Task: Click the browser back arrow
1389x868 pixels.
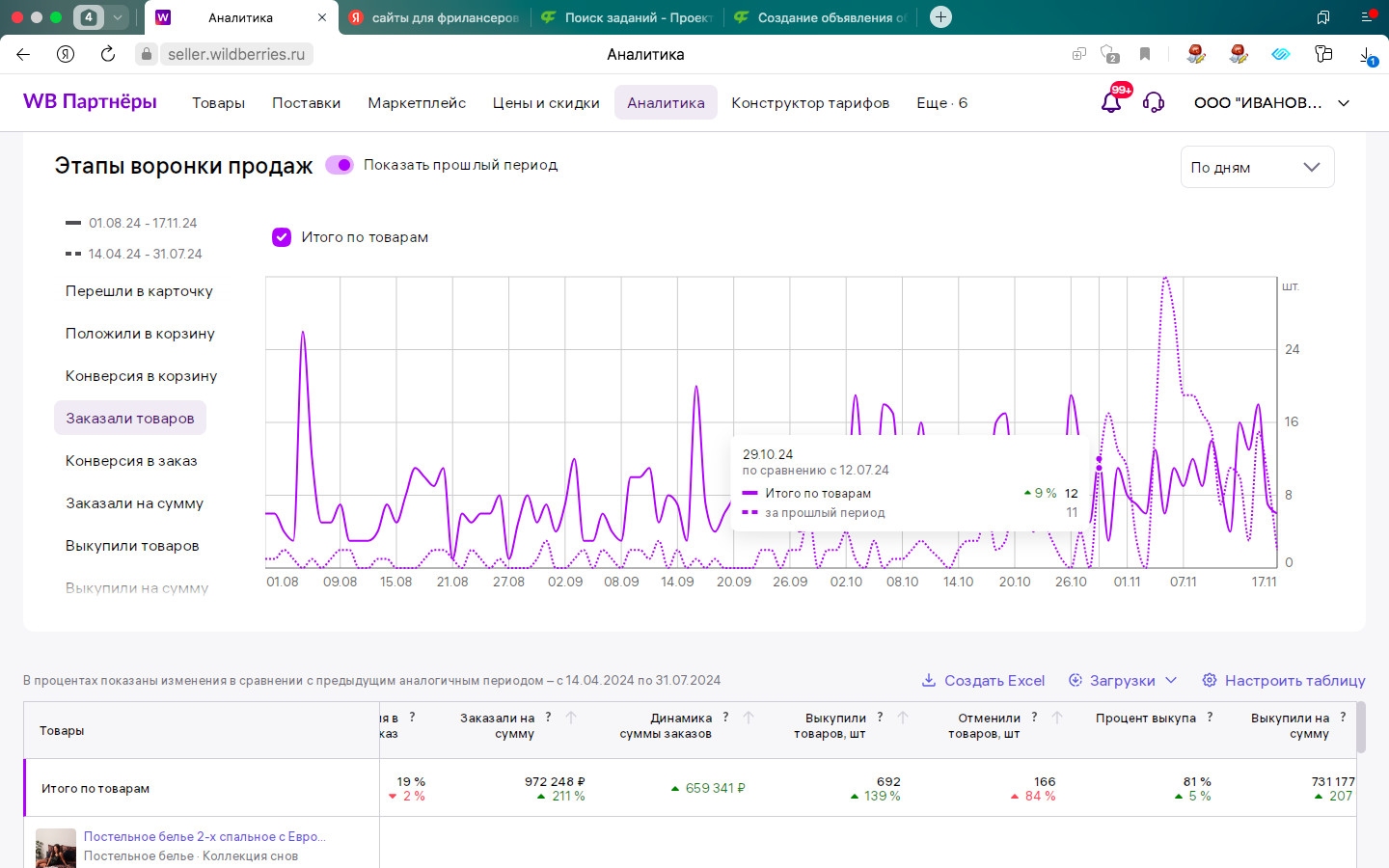Action: pos(23,54)
